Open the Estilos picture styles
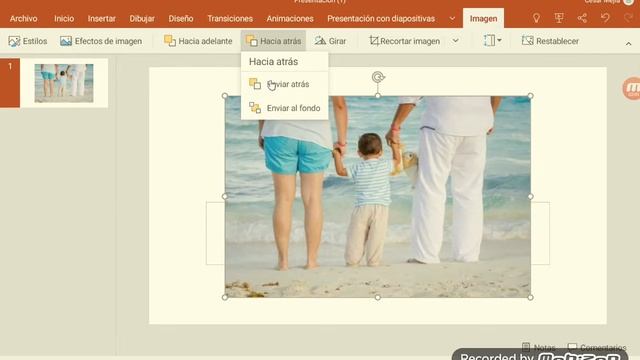 tap(28, 41)
